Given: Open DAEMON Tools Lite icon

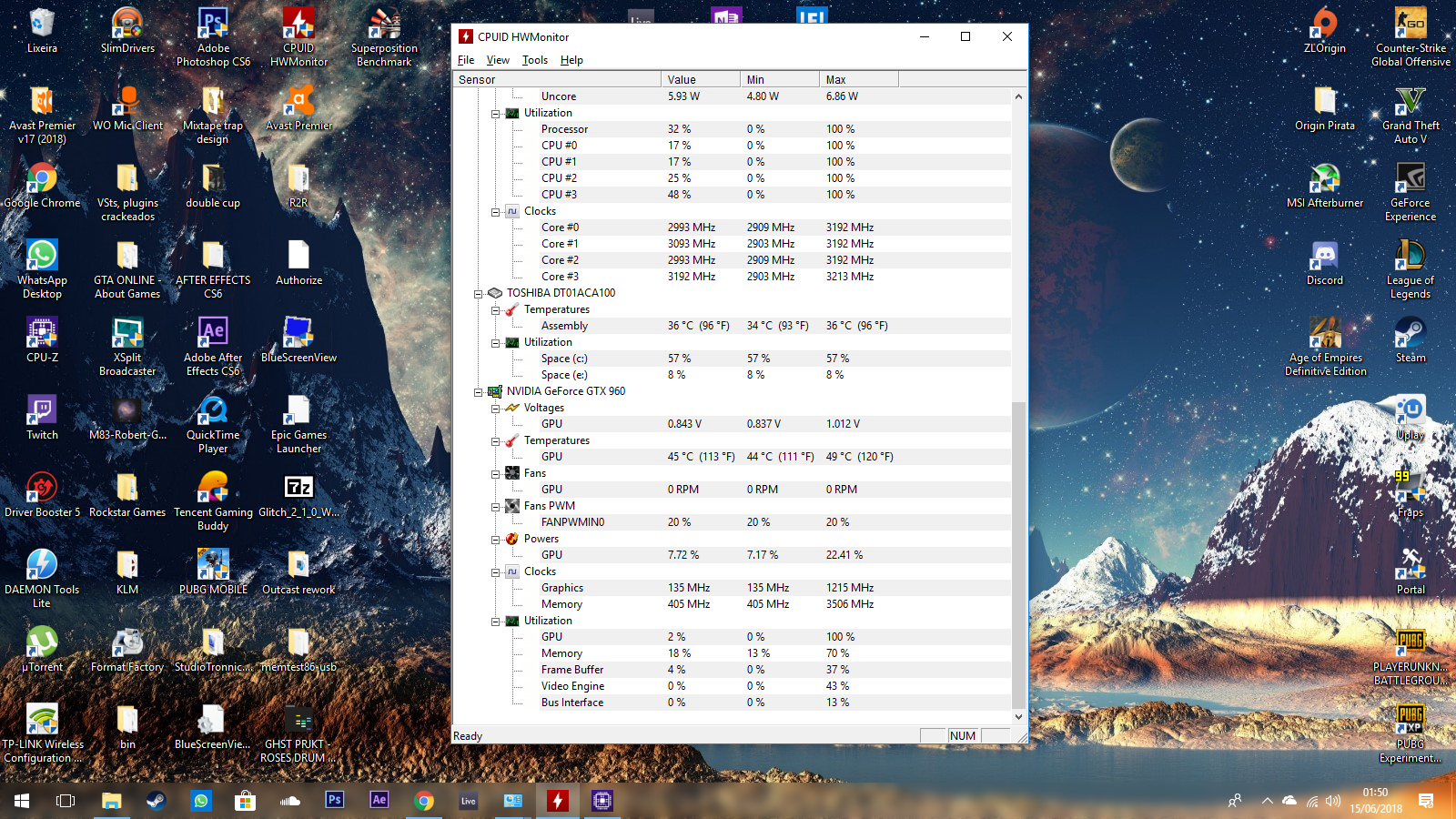Looking at the screenshot, I should tap(42, 578).
